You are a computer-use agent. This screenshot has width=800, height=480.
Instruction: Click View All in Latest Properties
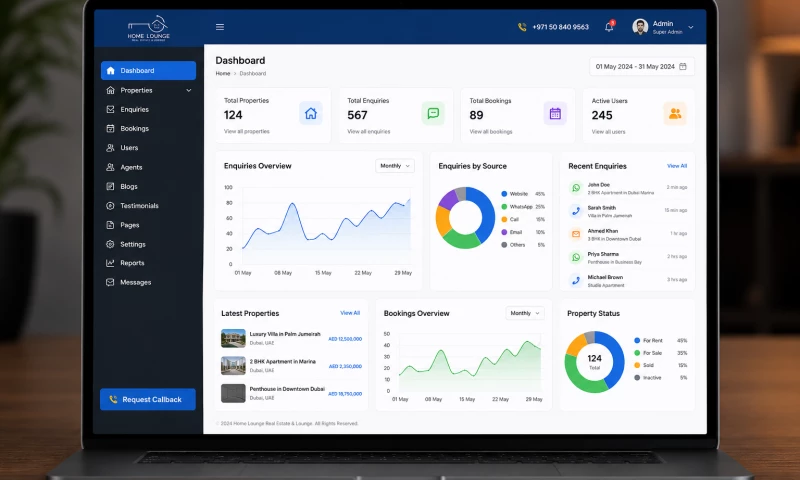pos(350,313)
